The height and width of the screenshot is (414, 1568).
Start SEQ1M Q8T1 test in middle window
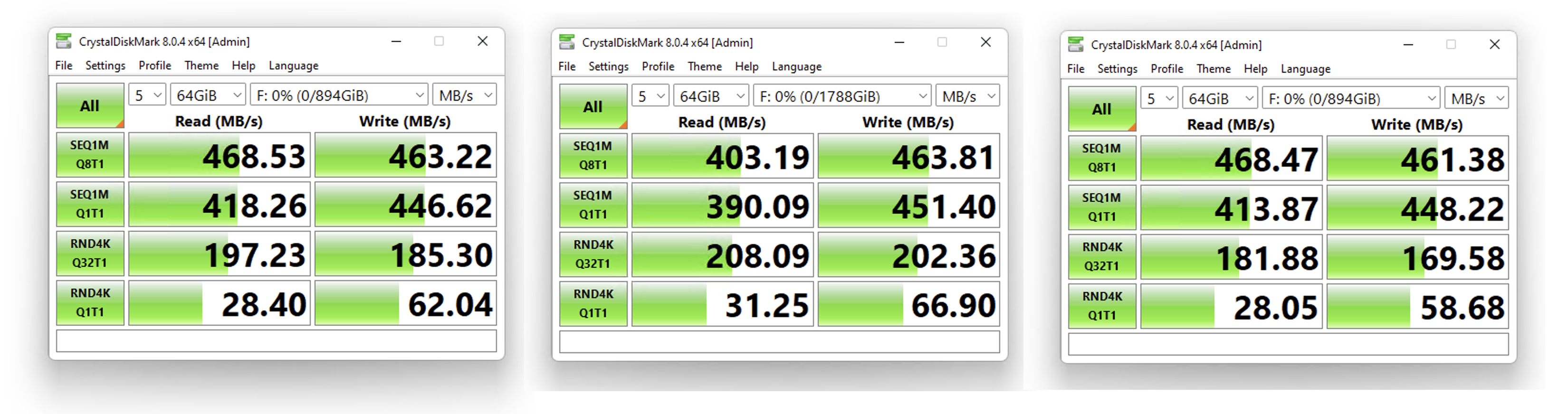(x=593, y=156)
